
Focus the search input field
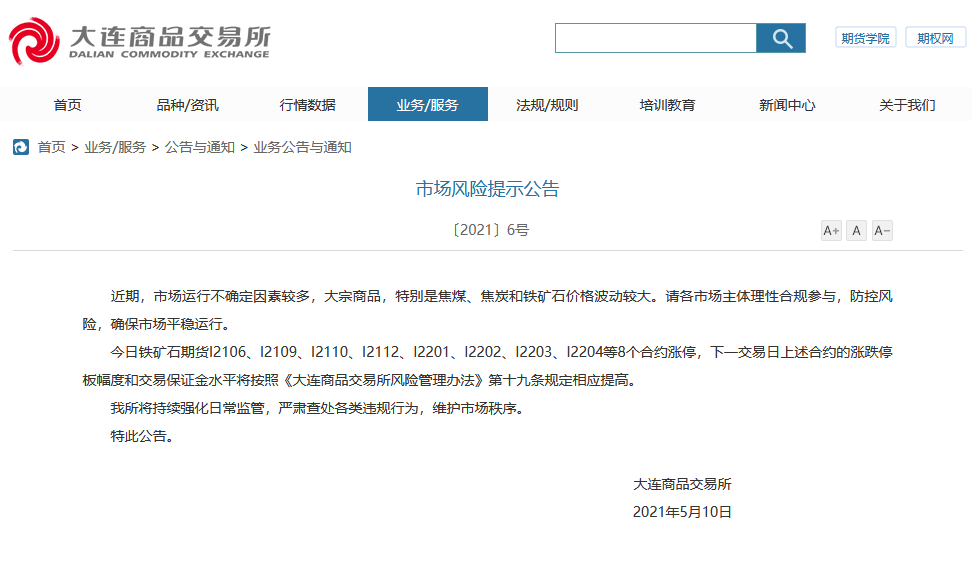coord(656,38)
